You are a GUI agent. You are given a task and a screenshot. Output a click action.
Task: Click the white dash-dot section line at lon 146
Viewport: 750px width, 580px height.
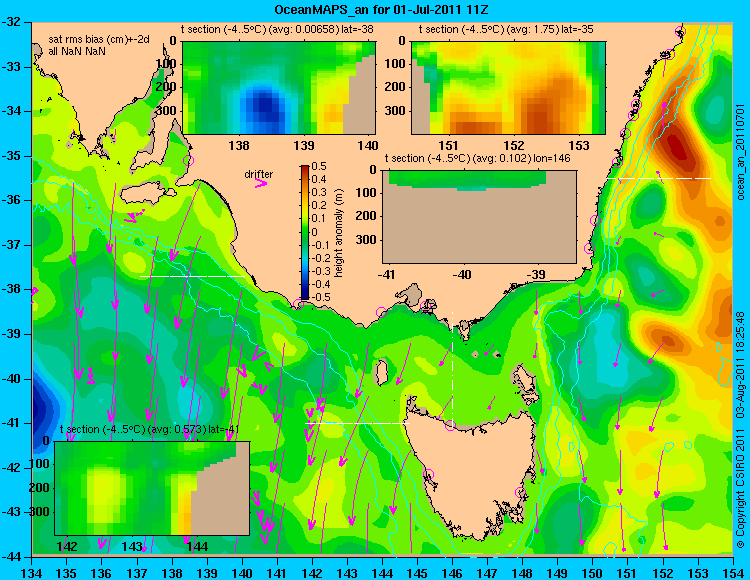pyautogui.click(x=452, y=368)
